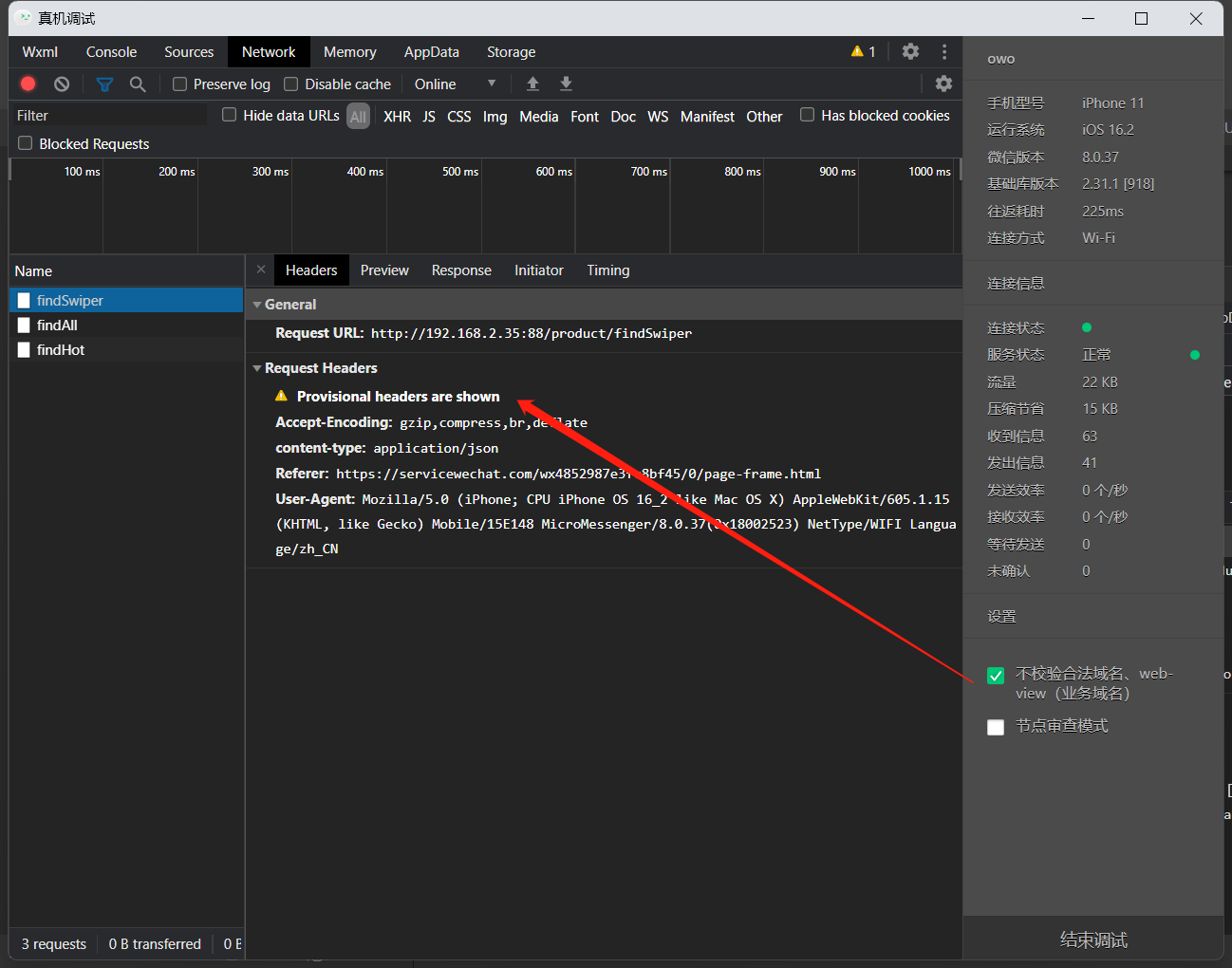Screen dimensions: 1232x968
Task: Filter requests by Img
Action: (495, 117)
